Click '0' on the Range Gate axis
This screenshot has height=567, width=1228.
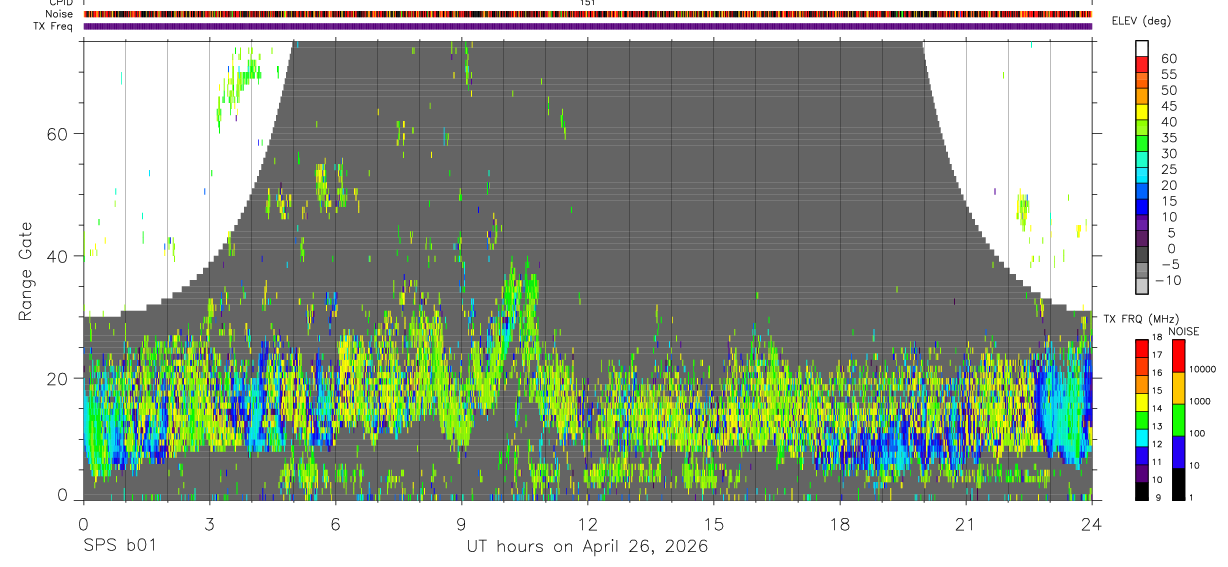[x=62, y=494]
